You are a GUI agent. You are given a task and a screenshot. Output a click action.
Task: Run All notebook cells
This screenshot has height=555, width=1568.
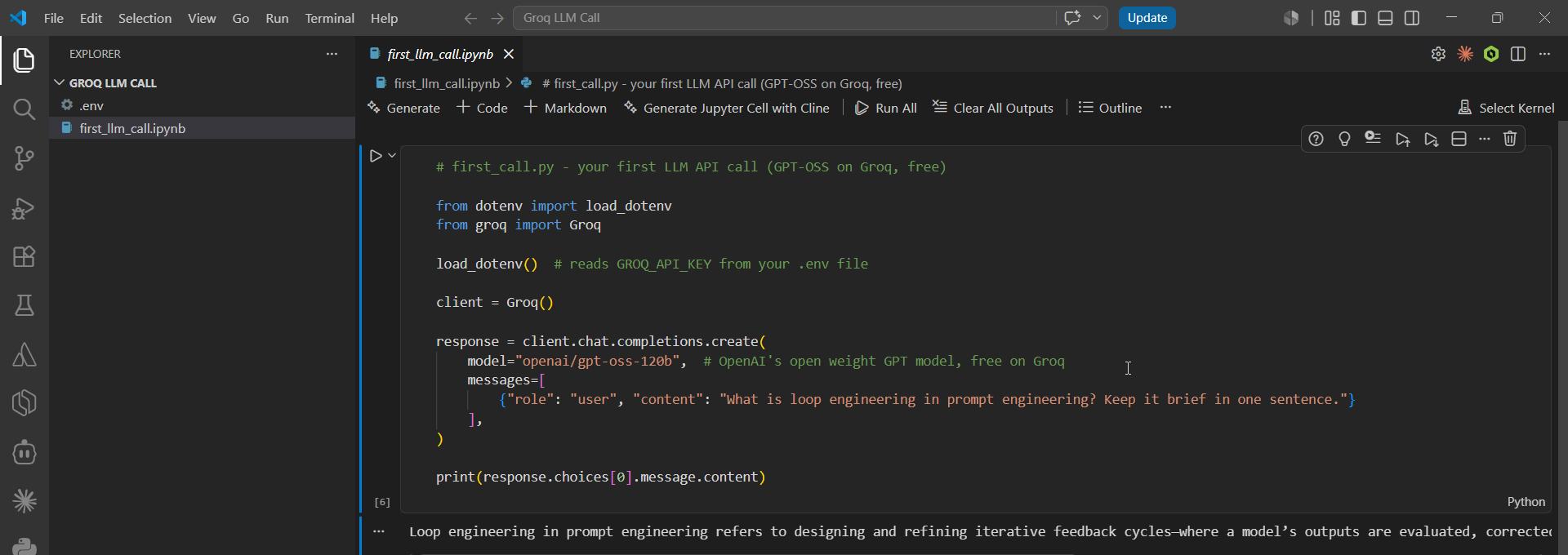(886, 108)
